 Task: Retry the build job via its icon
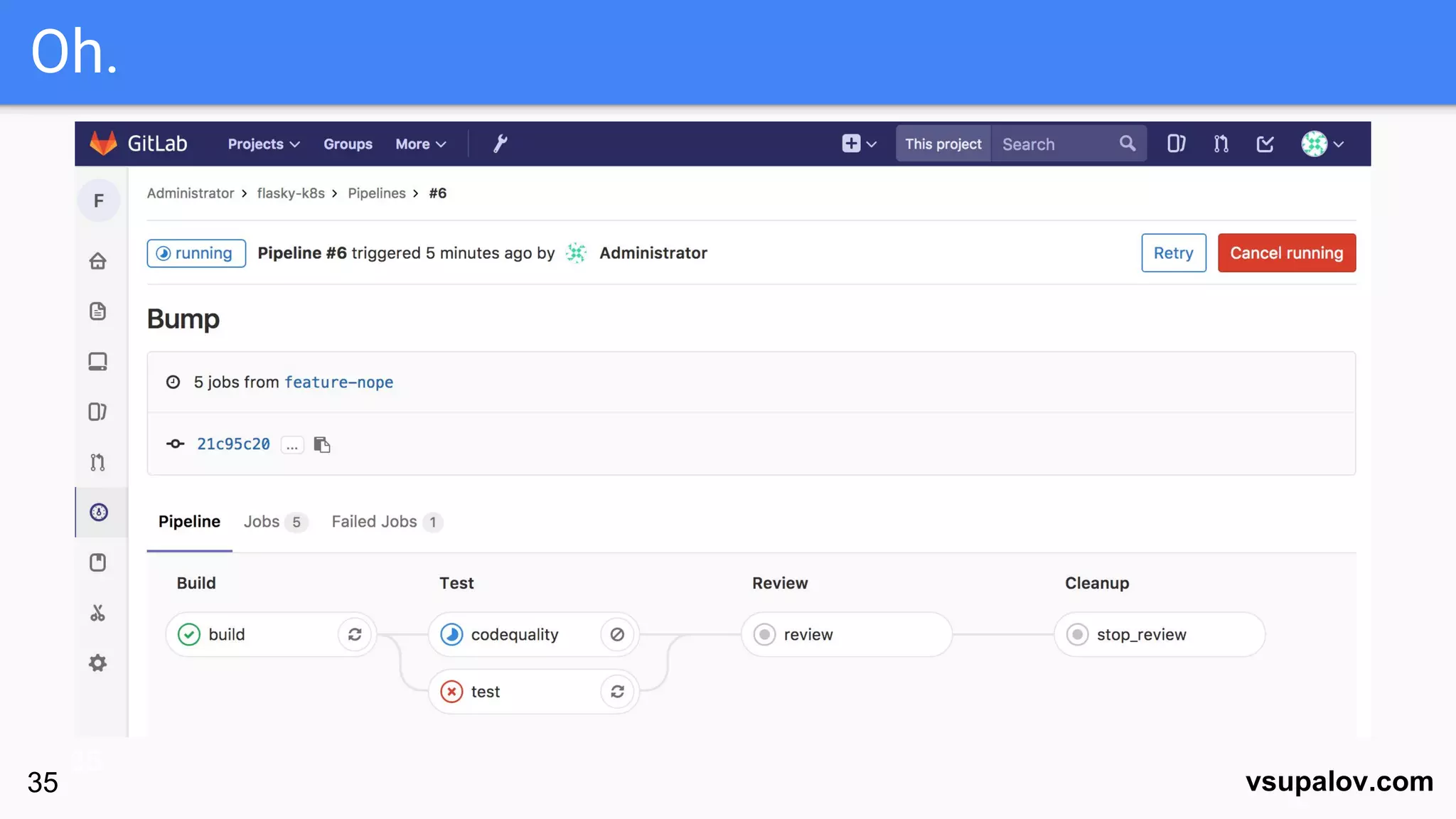click(x=355, y=634)
